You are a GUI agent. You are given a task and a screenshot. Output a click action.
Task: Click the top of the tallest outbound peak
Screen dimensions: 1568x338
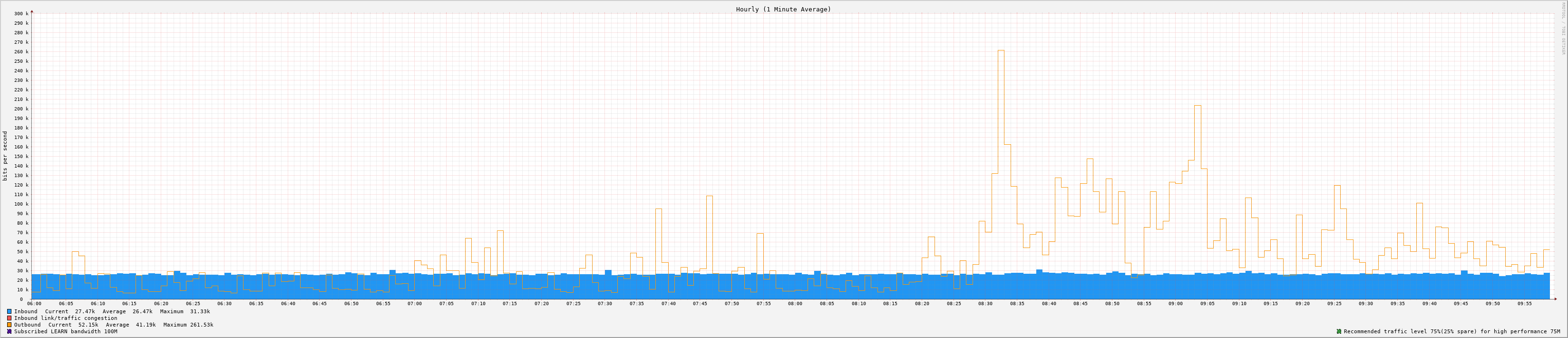pyautogui.click(x=1001, y=50)
